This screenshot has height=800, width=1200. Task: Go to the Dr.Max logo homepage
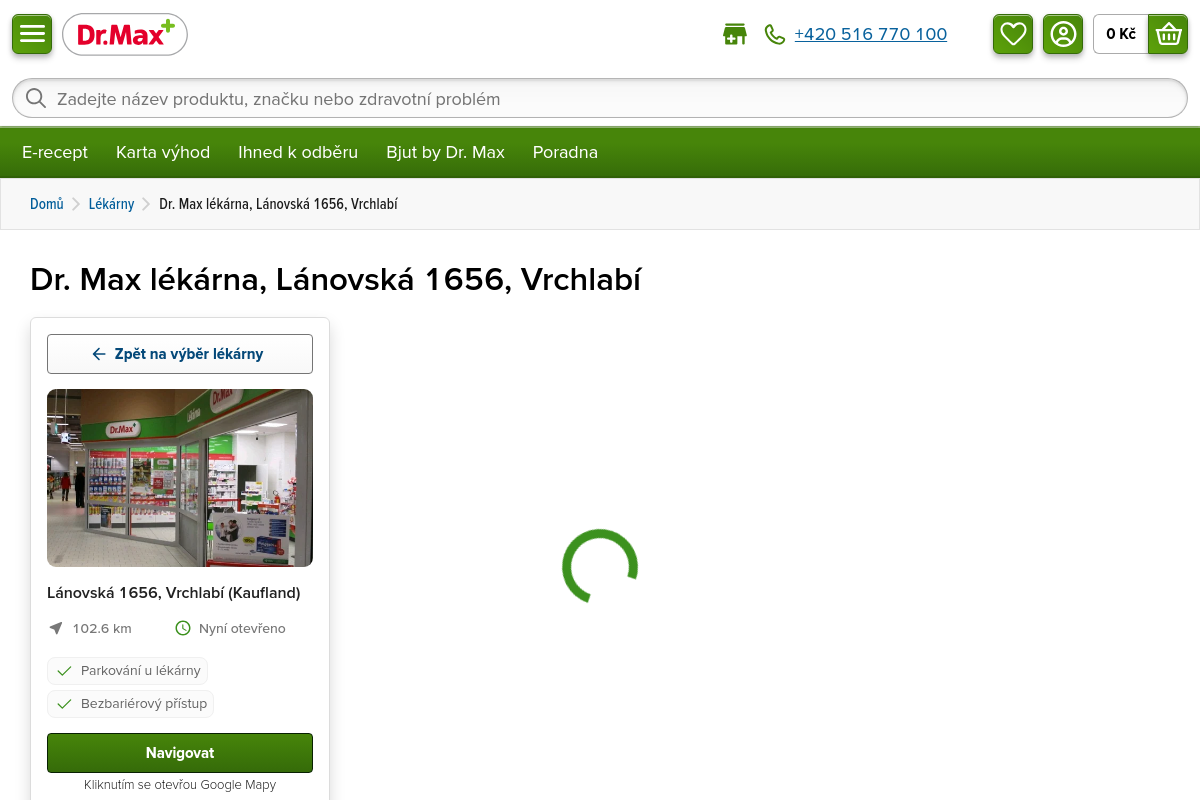(125, 35)
